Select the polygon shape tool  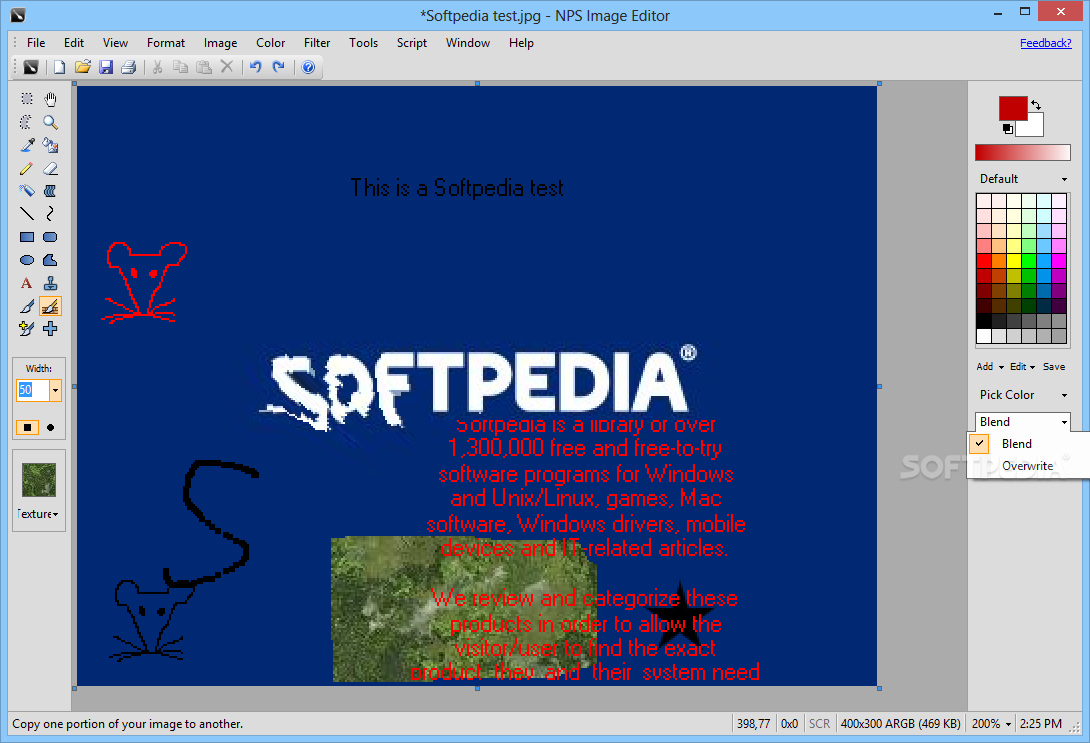tap(50, 260)
